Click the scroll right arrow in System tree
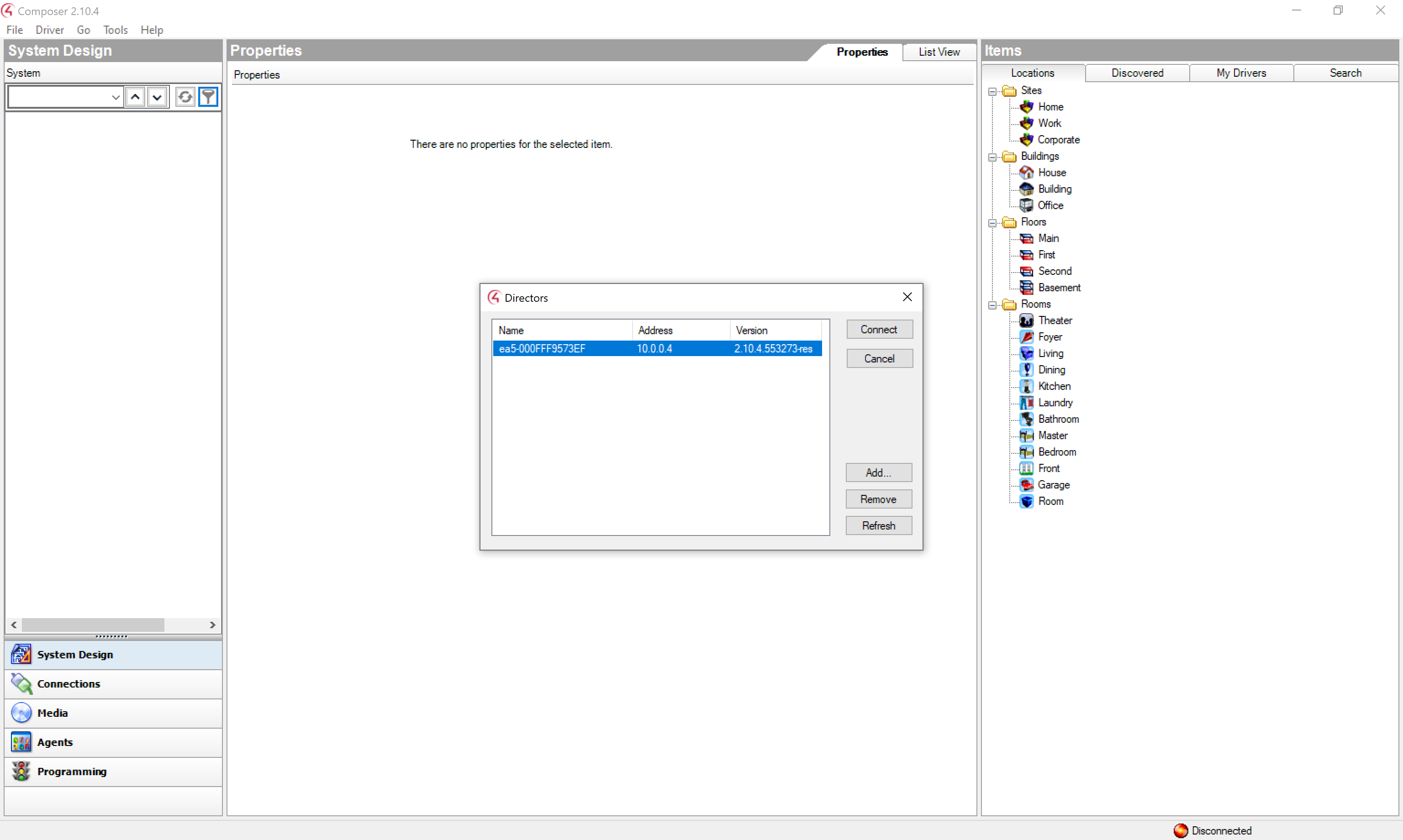This screenshot has width=1403, height=840. coord(212,625)
